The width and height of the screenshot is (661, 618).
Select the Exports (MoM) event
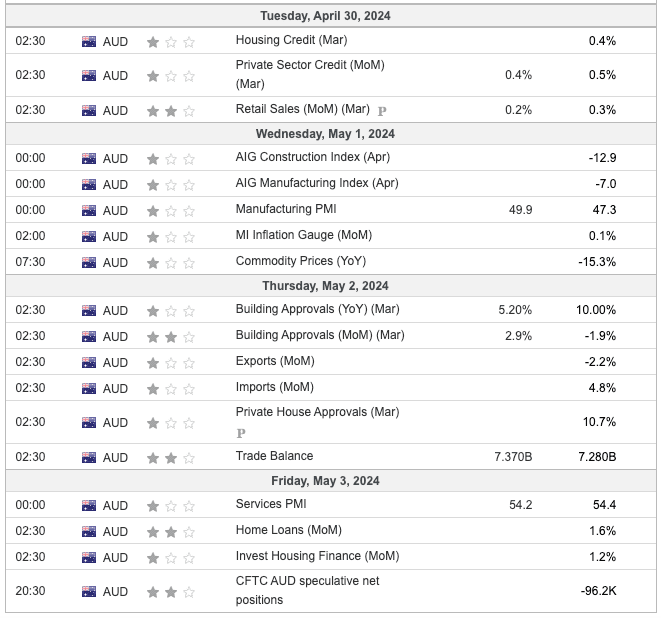(x=274, y=361)
